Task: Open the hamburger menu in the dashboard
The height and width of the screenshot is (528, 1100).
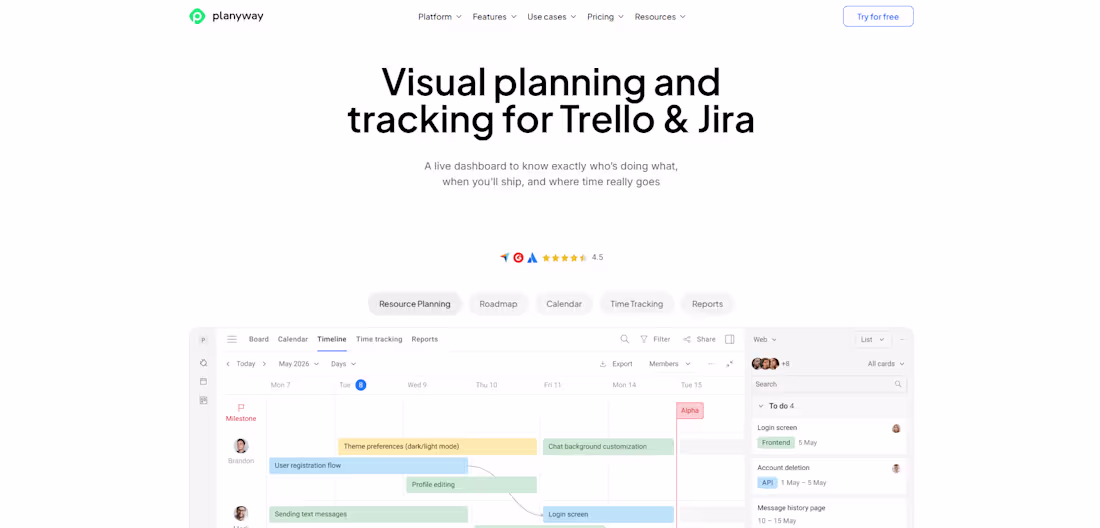Action: [x=232, y=339]
